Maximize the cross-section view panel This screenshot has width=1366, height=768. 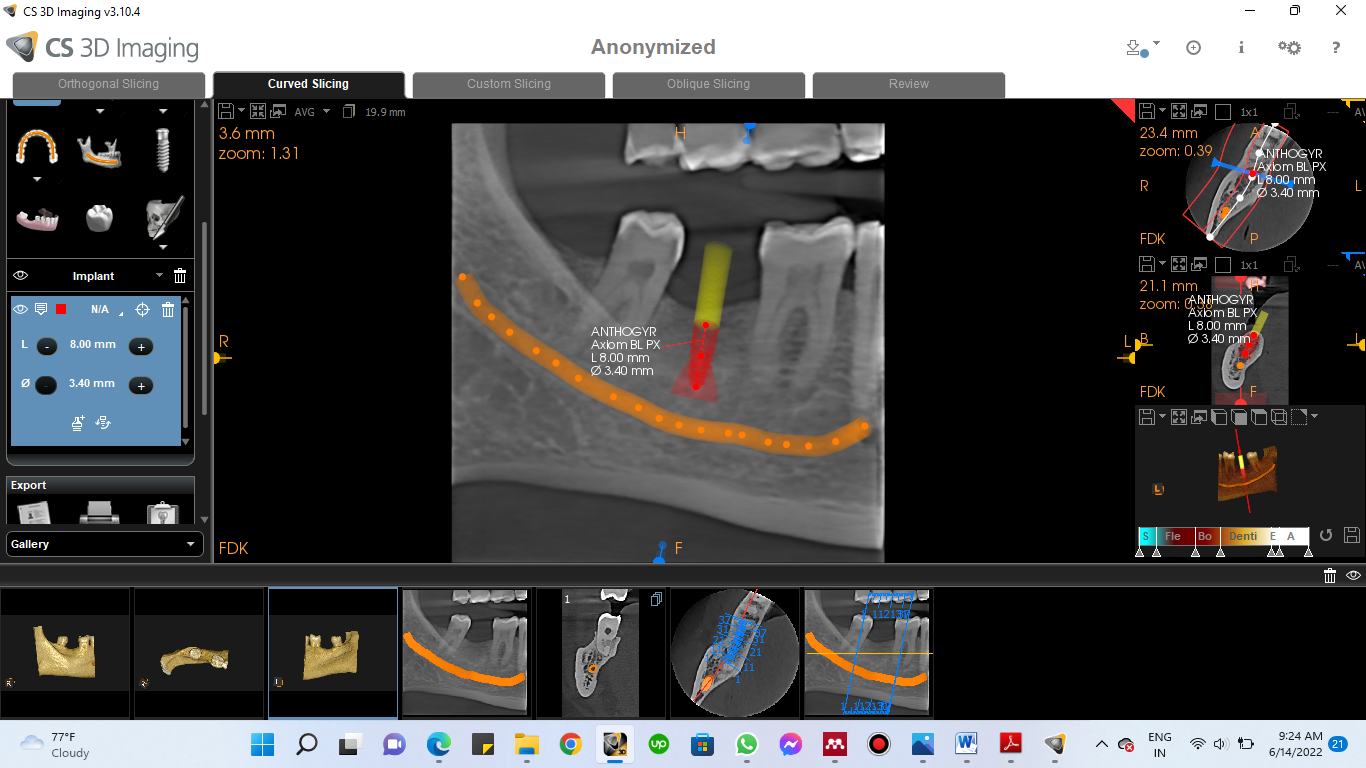point(1178,264)
